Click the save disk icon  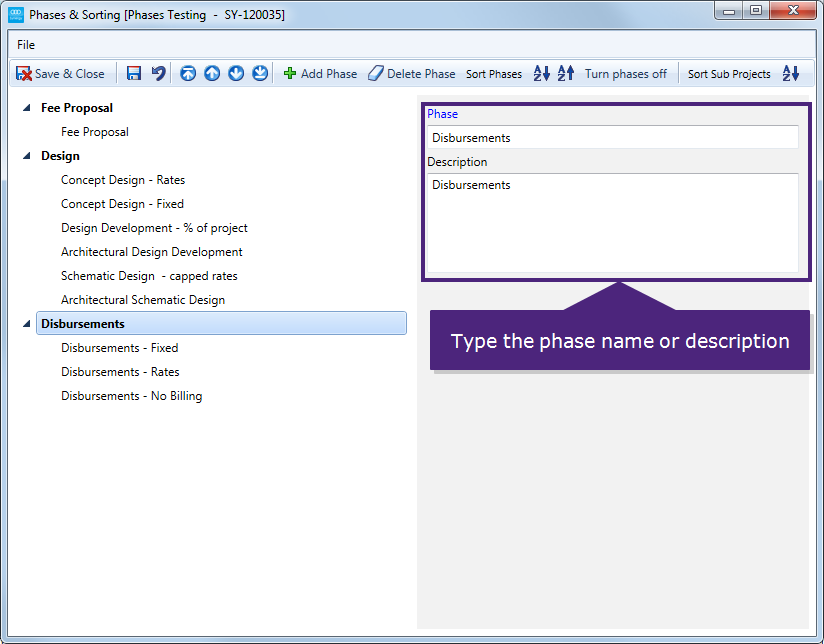pyautogui.click(x=134, y=74)
